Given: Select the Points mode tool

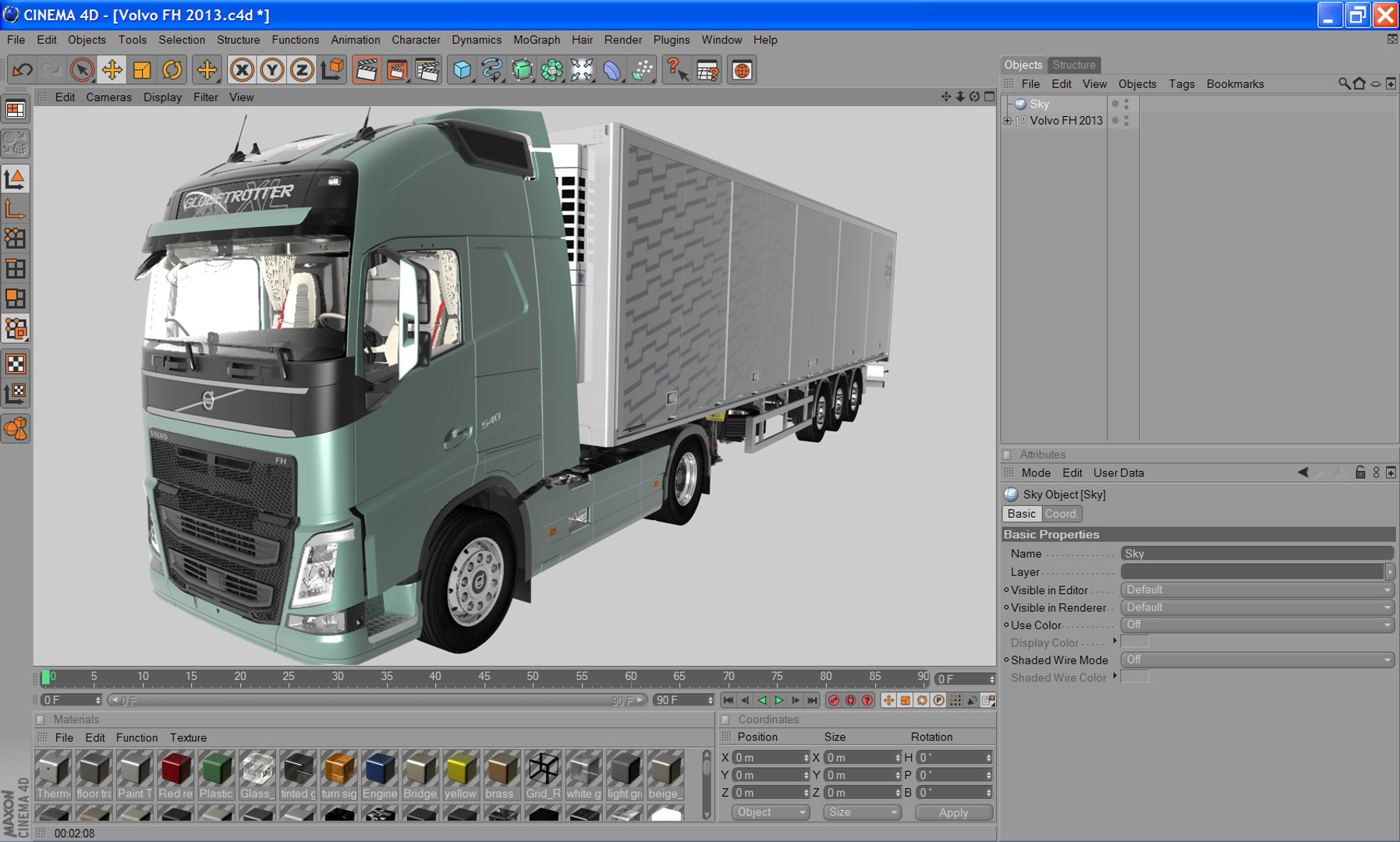Looking at the screenshot, I should (16, 239).
